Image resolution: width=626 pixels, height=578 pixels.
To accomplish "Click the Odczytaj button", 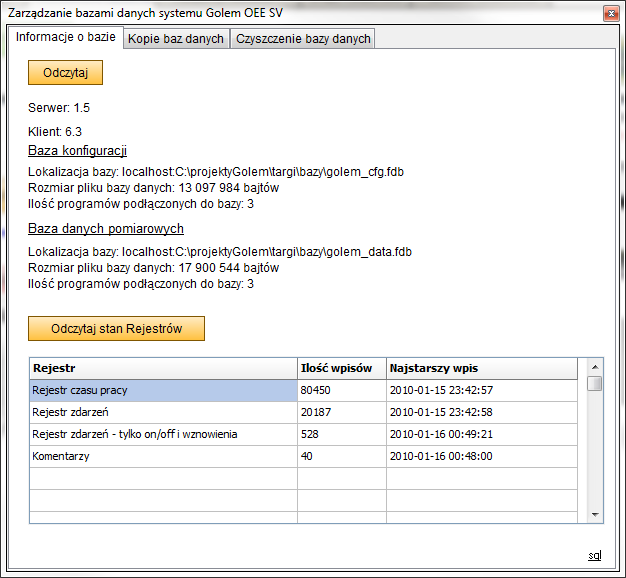I will click(65, 73).
